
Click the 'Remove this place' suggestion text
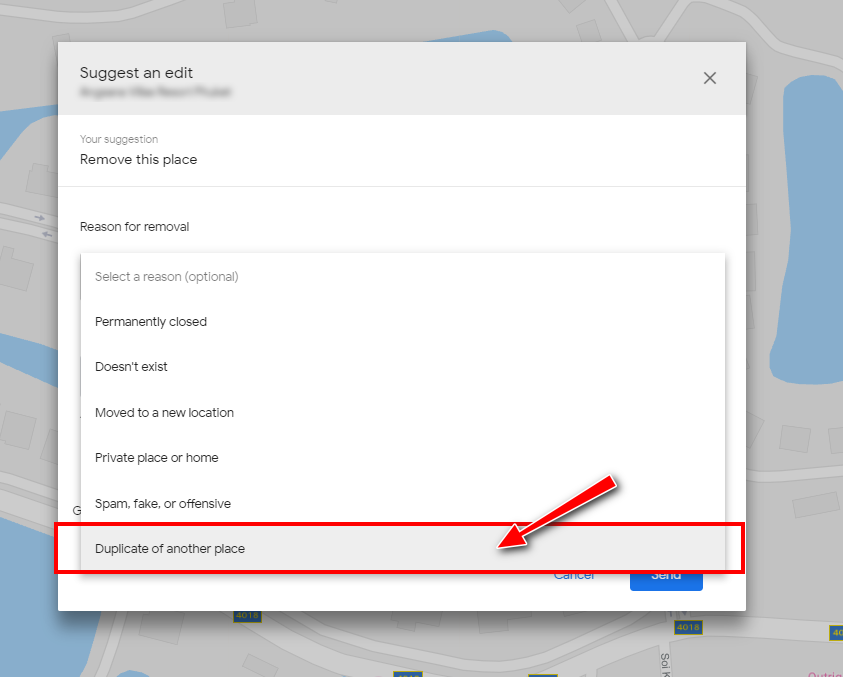tap(139, 160)
